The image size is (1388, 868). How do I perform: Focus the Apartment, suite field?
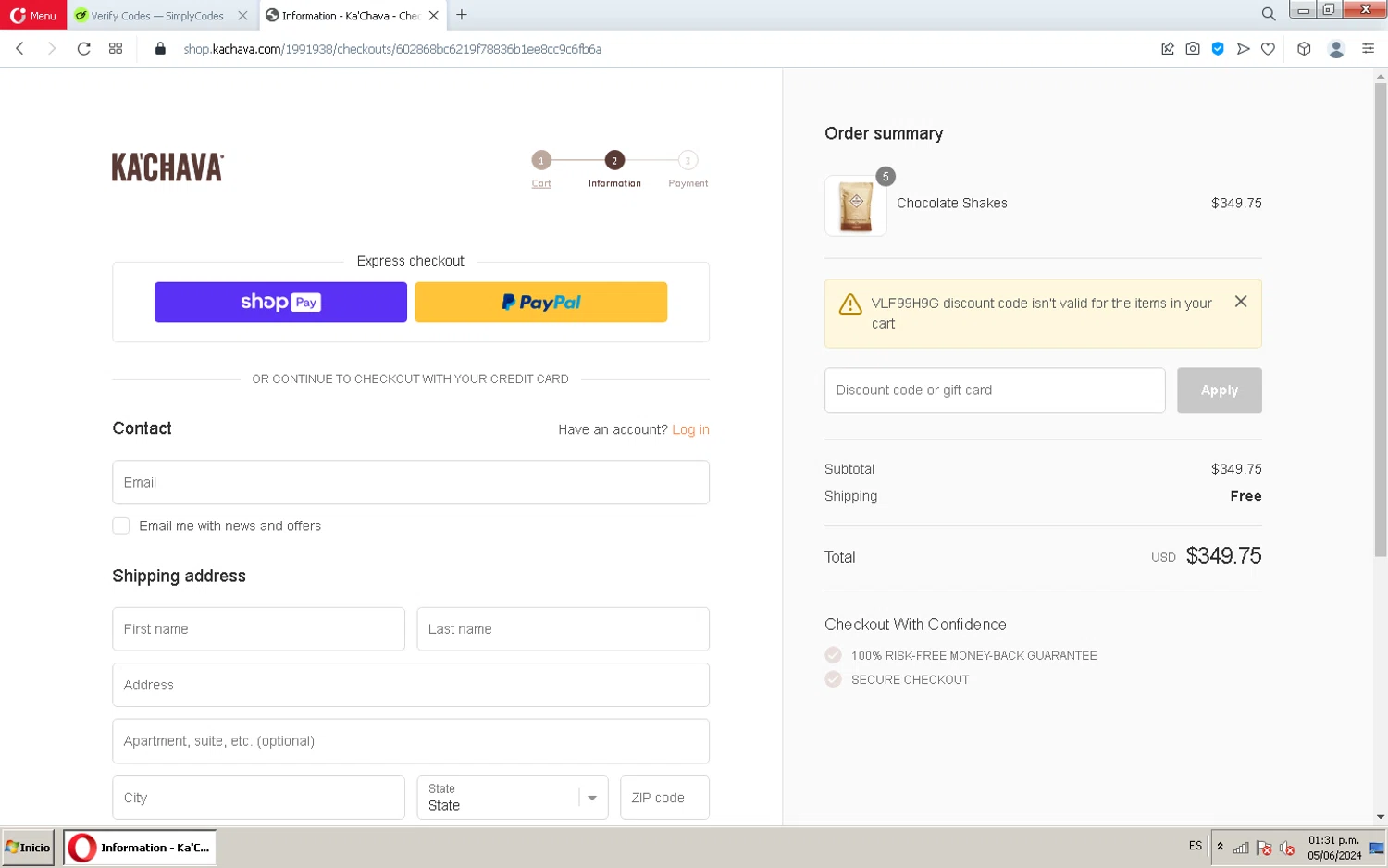[x=411, y=741]
